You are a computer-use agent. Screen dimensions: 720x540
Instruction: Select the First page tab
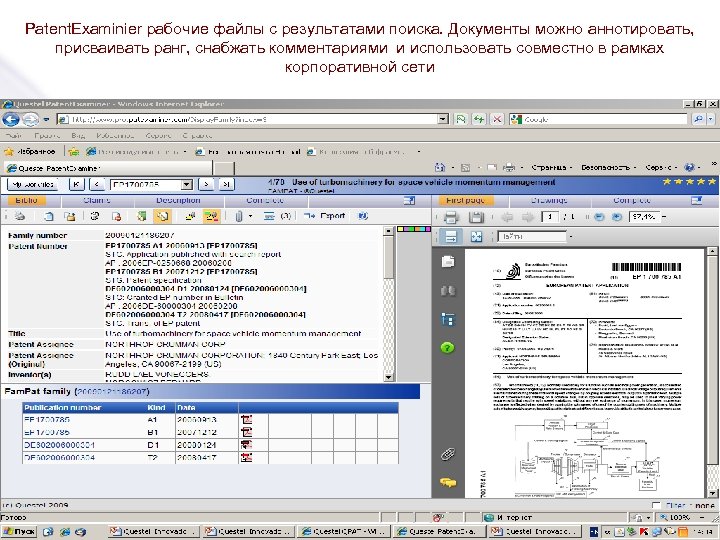[466, 201]
